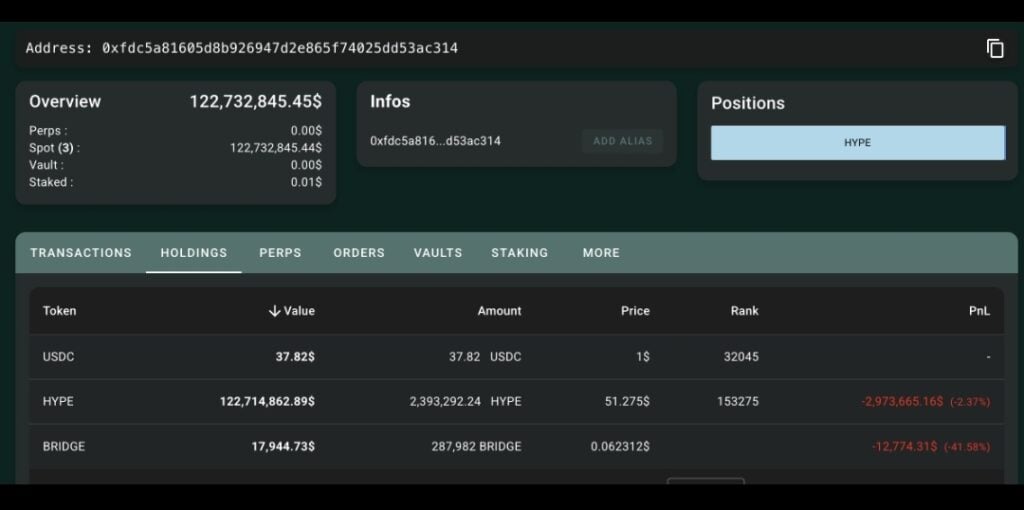1024x510 pixels.
Task: Click the BRIDGE price 0.062312$
Action: [620, 447]
